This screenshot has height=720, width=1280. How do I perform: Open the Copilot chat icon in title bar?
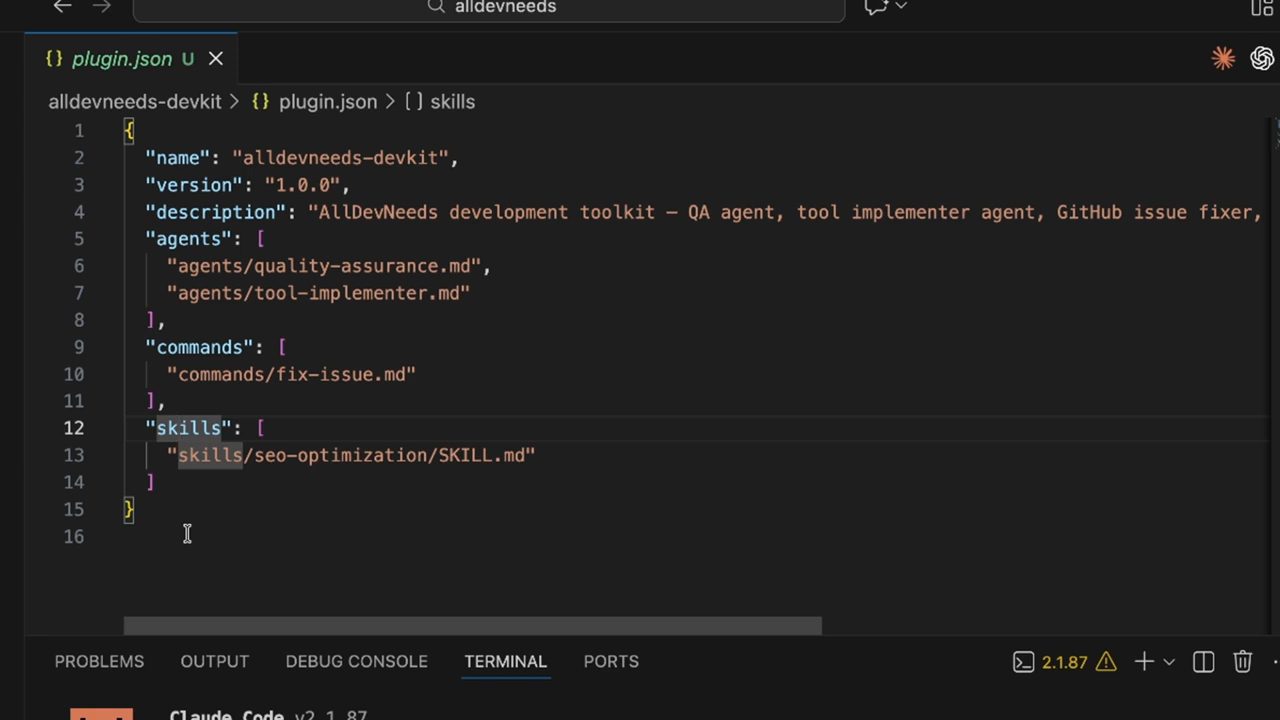tap(876, 6)
